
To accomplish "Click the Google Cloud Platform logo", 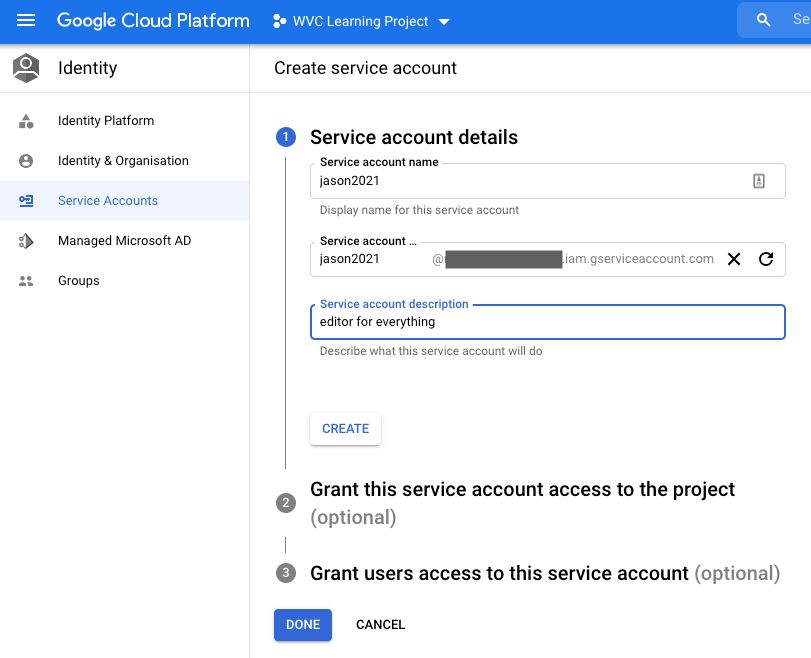I will click(x=152, y=20).
